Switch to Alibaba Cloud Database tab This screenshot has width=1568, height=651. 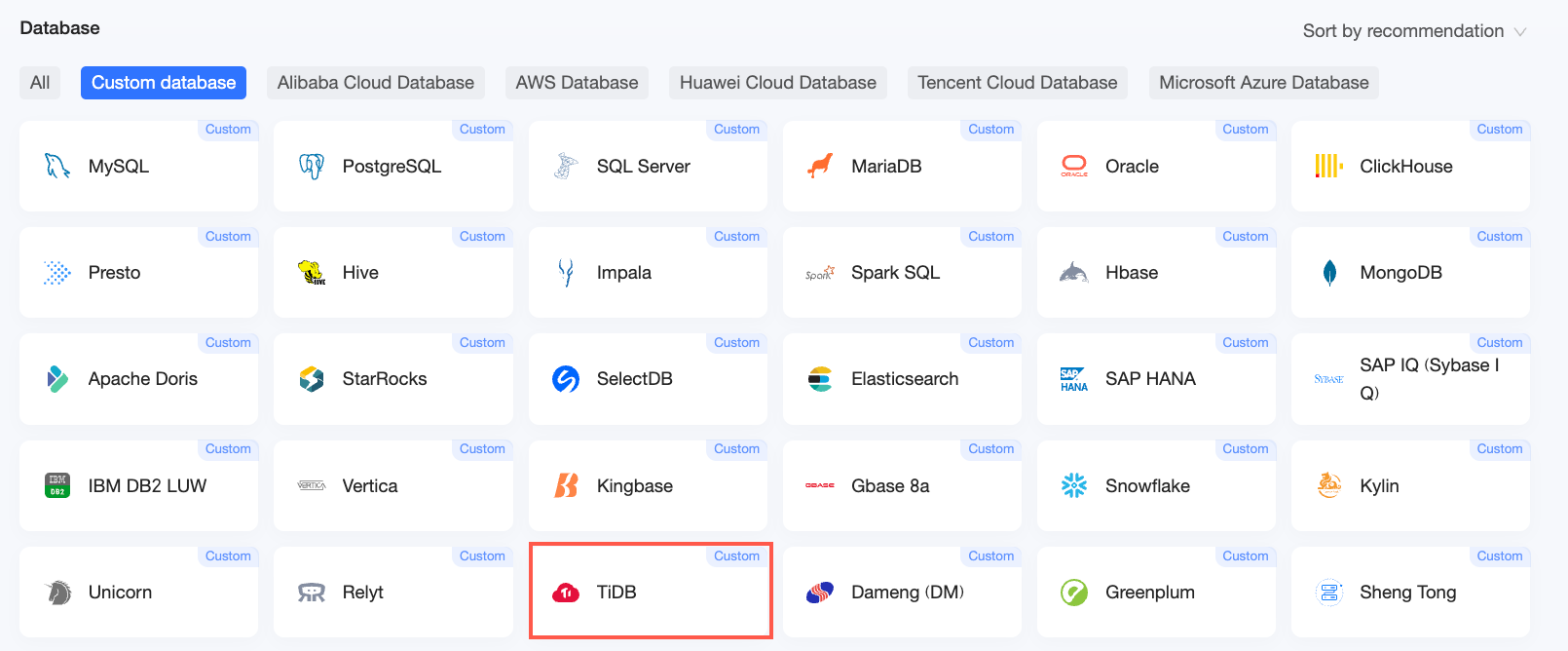[376, 83]
